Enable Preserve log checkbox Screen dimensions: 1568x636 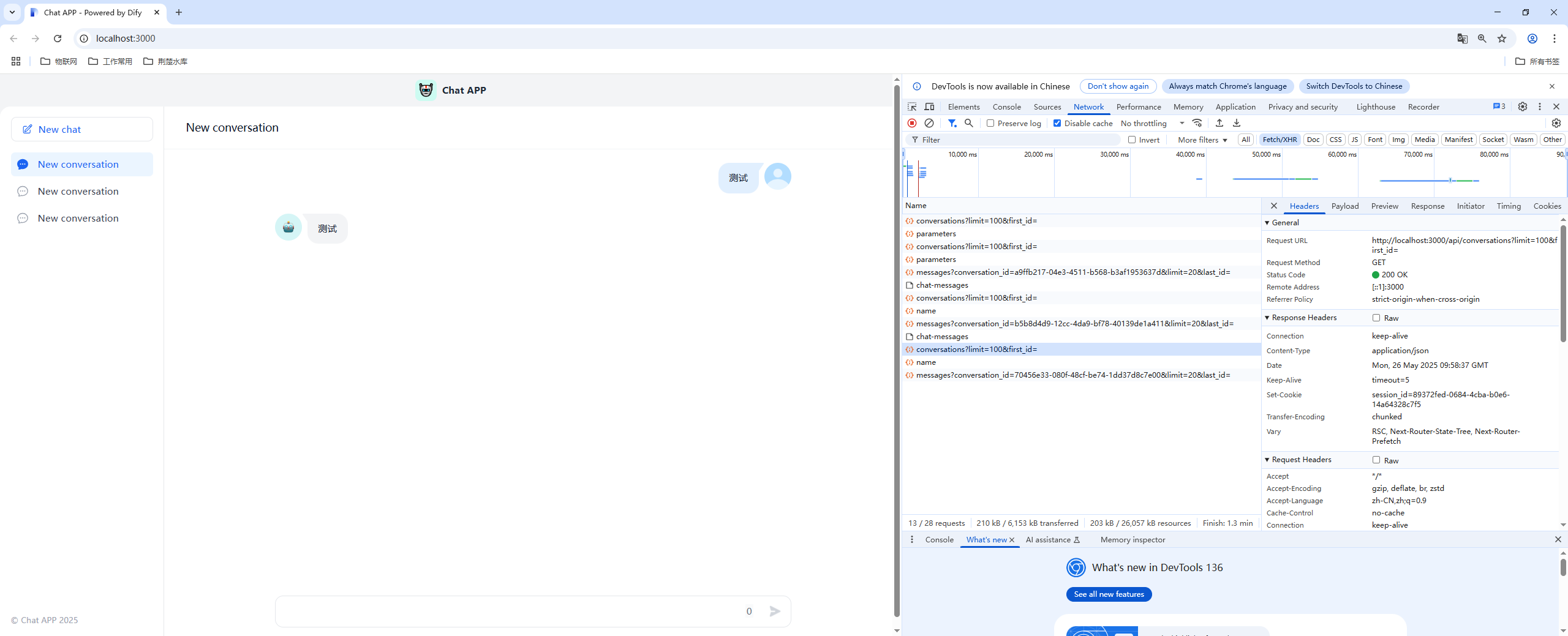click(x=990, y=123)
